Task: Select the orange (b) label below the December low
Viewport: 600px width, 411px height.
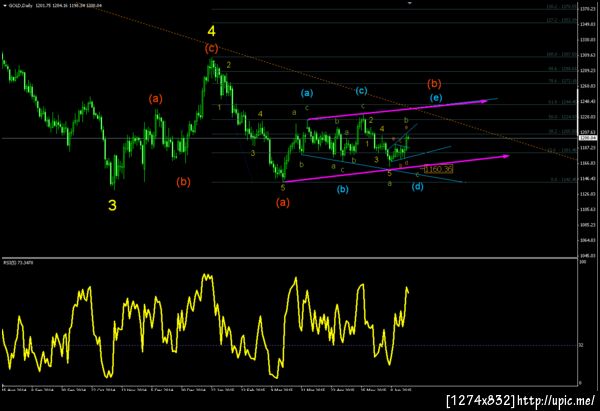Action: click(x=183, y=182)
